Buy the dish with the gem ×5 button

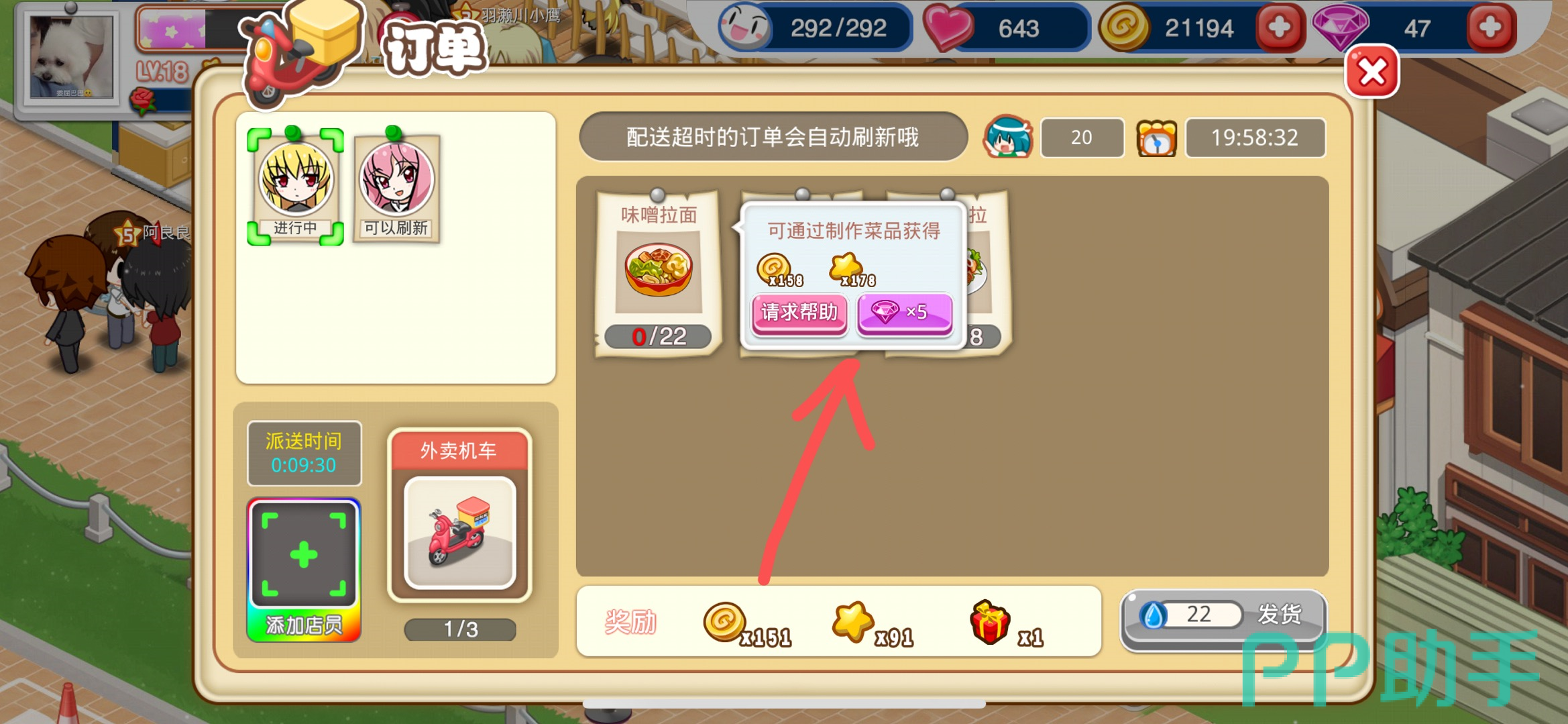(905, 313)
